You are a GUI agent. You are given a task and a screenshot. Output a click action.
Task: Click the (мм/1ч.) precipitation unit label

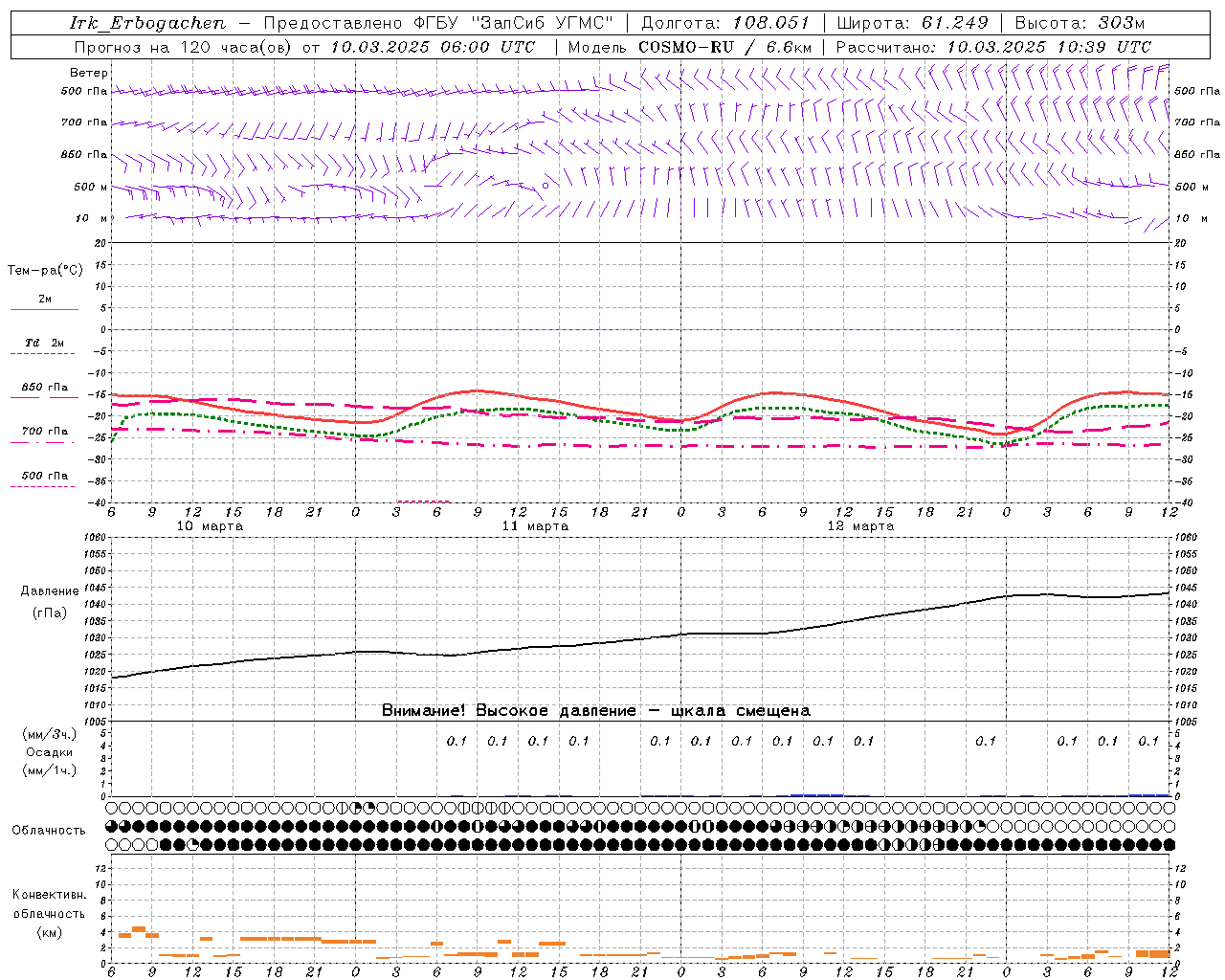coord(50,770)
